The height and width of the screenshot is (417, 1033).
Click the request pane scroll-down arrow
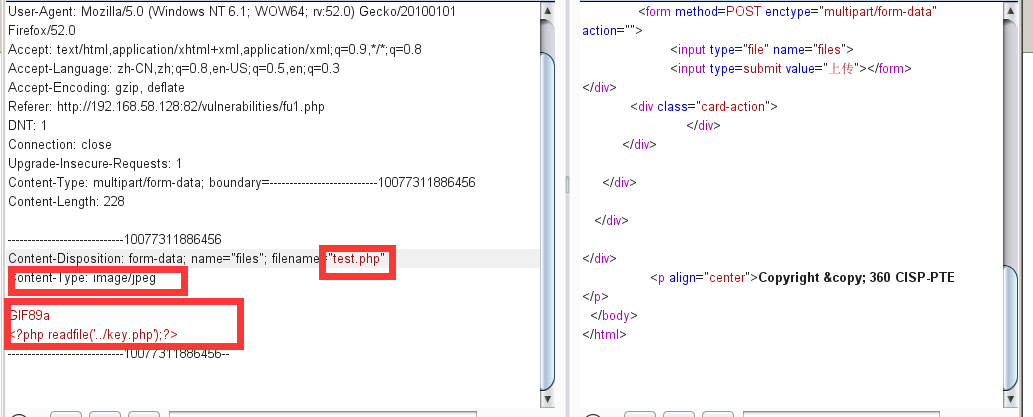click(x=547, y=399)
